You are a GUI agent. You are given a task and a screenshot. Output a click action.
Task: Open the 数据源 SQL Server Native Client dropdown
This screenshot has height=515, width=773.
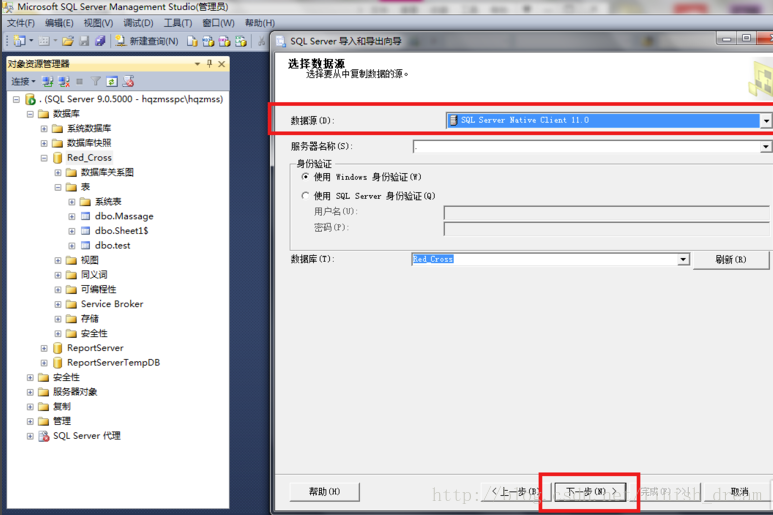[766, 120]
